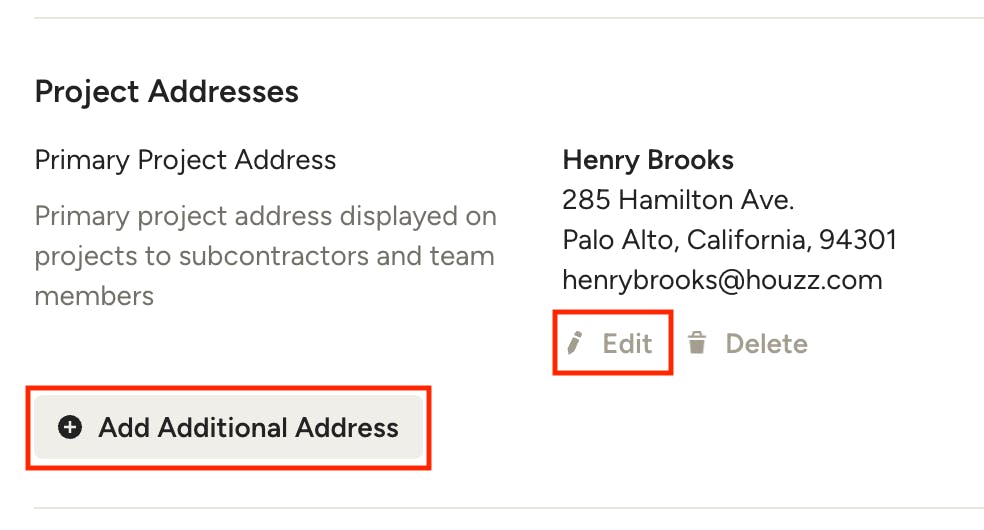The height and width of the screenshot is (530, 984).
Task: Click the primary address description paragraph
Action: (x=265, y=256)
